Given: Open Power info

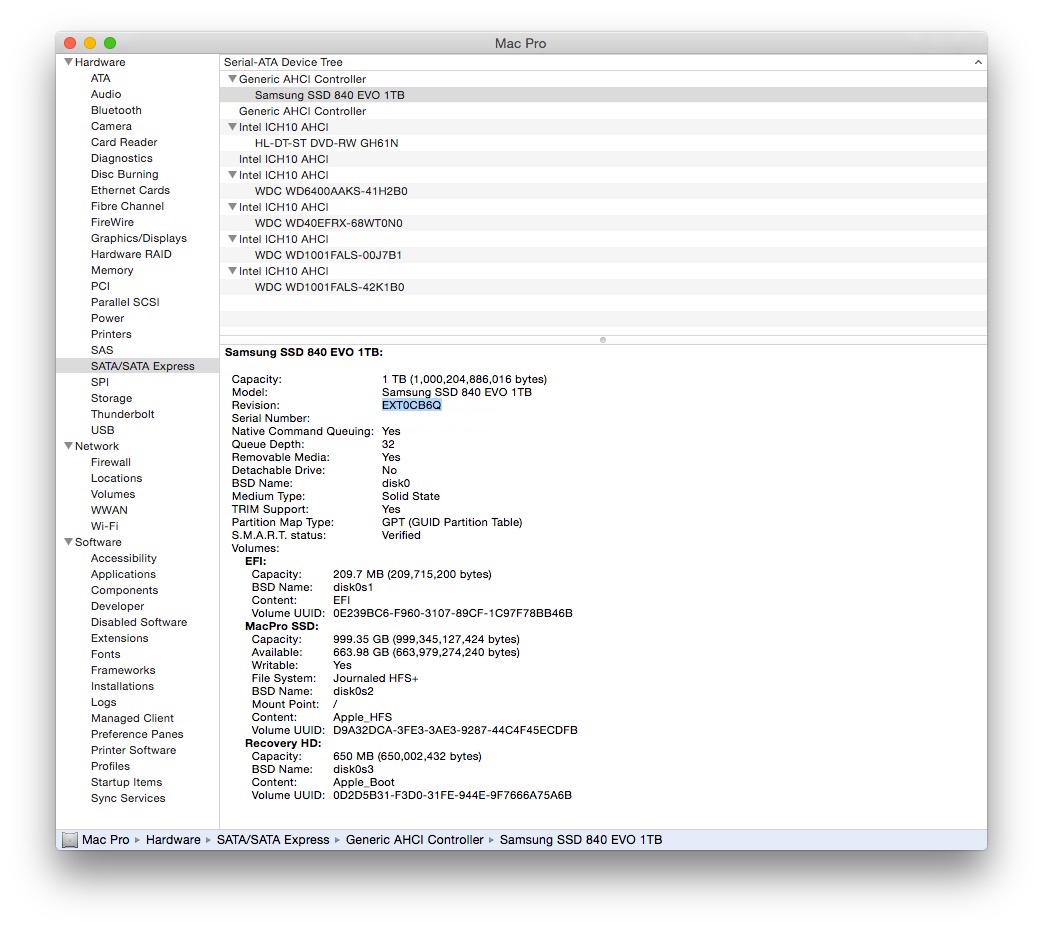Looking at the screenshot, I should coord(108,317).
